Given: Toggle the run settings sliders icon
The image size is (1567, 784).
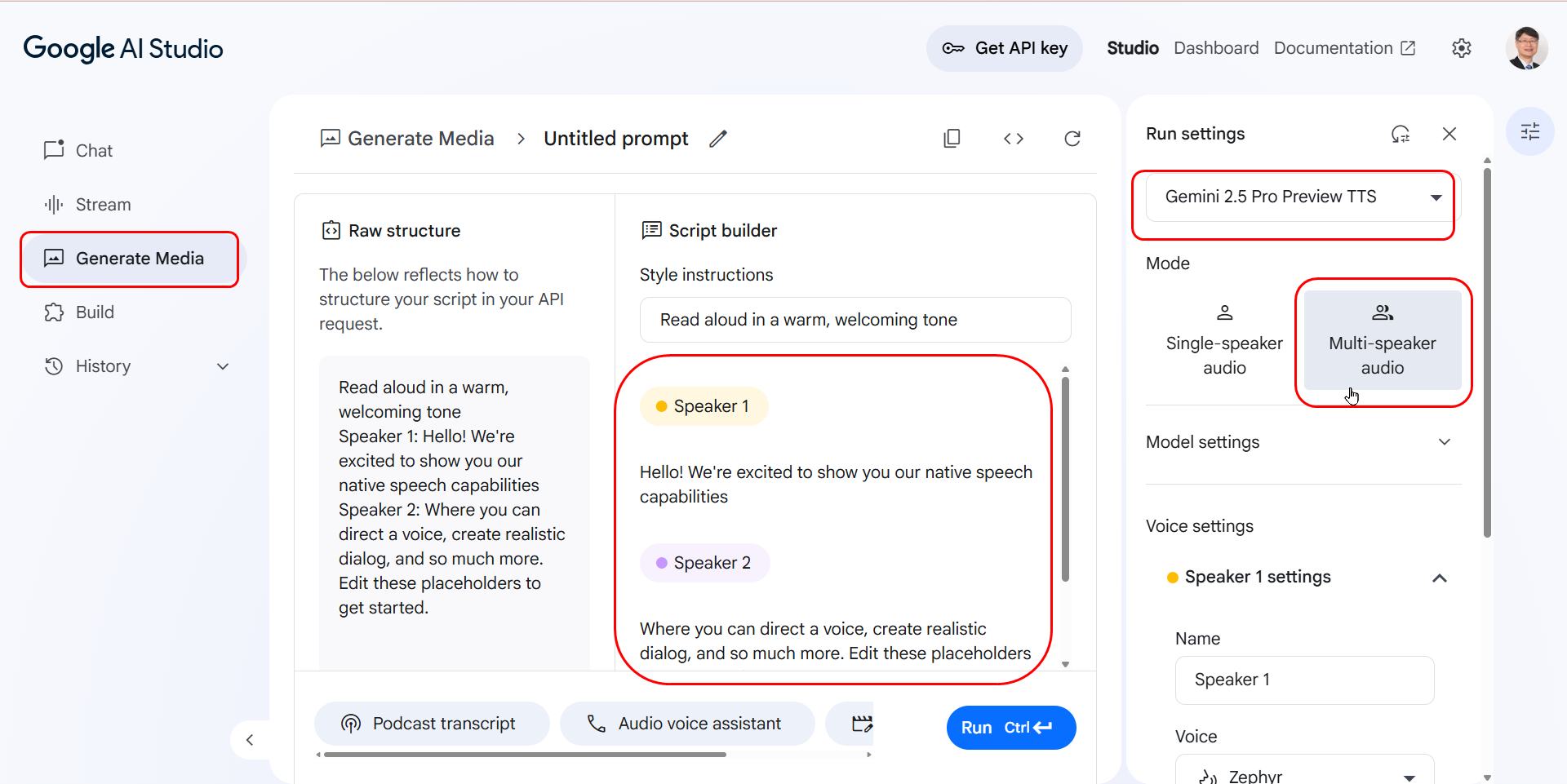Looking at the screenshot, I should 1530,131.
